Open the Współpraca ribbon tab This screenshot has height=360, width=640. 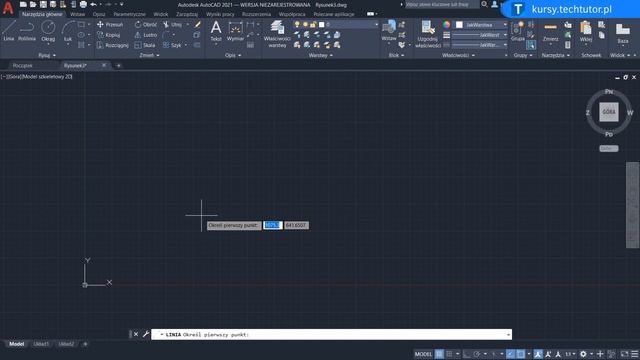(292, 14)
